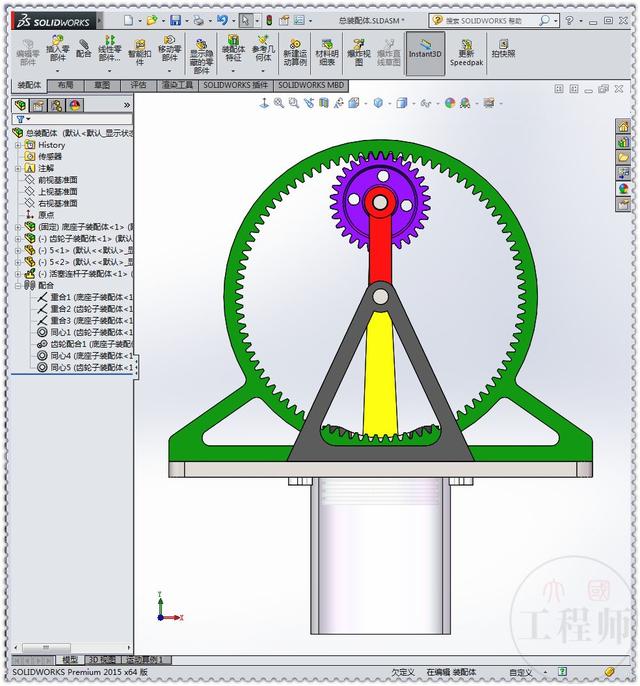Click Edit Appearance color ball icon in view toolbar

point(450,103)
